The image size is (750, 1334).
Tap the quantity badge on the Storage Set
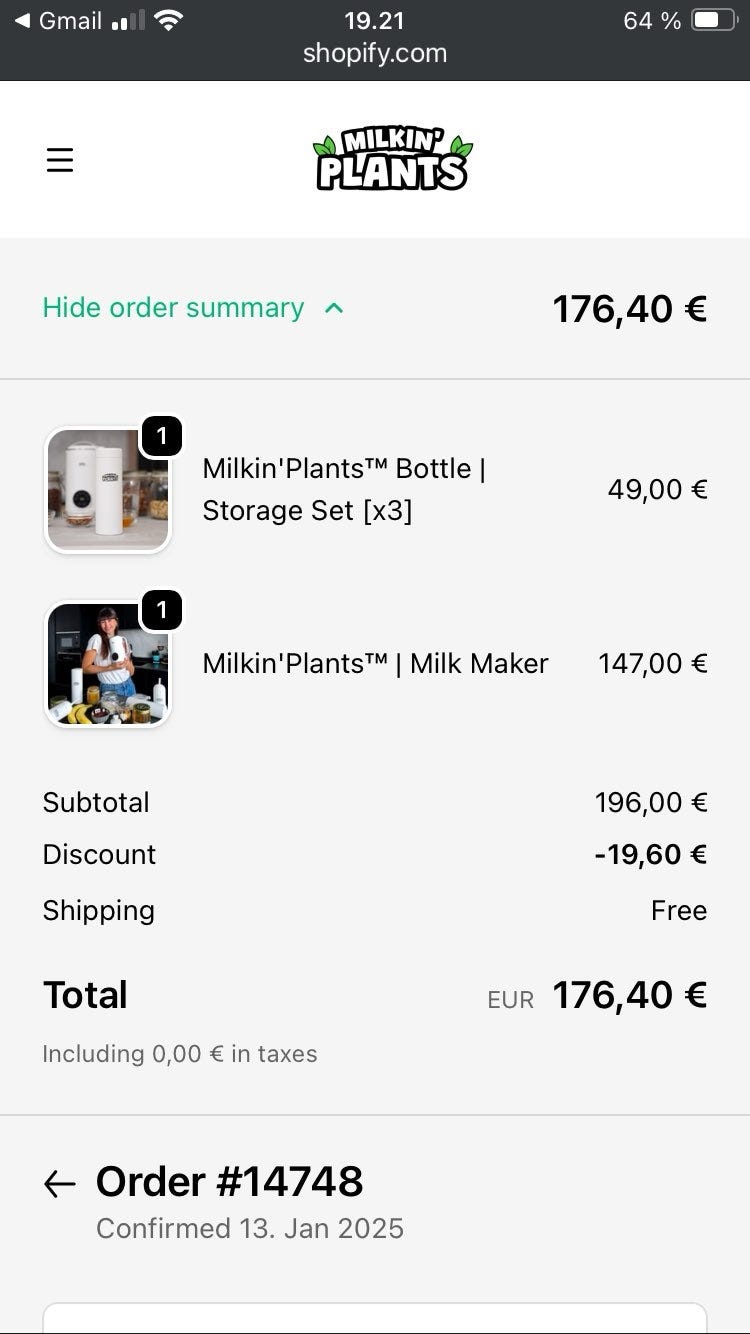coord(161,436)
